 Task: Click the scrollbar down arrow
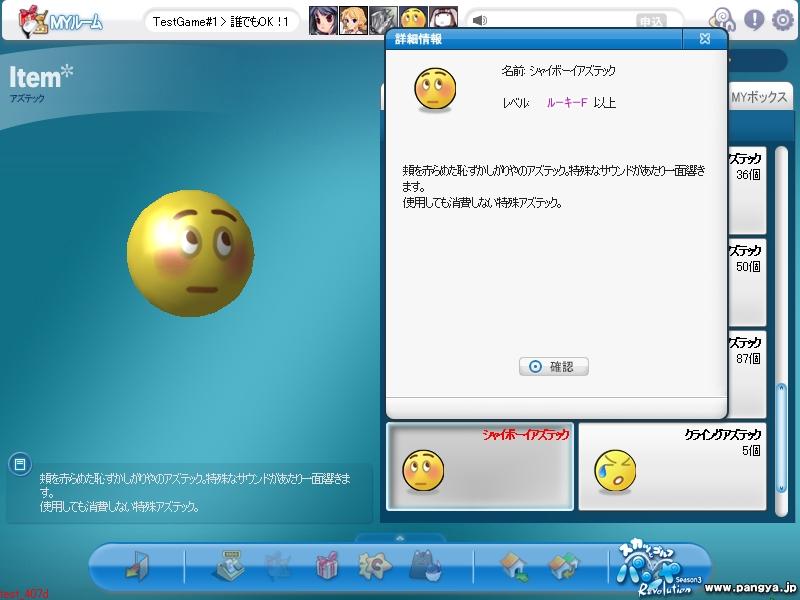pyautogui.click(x=781, y=487)
